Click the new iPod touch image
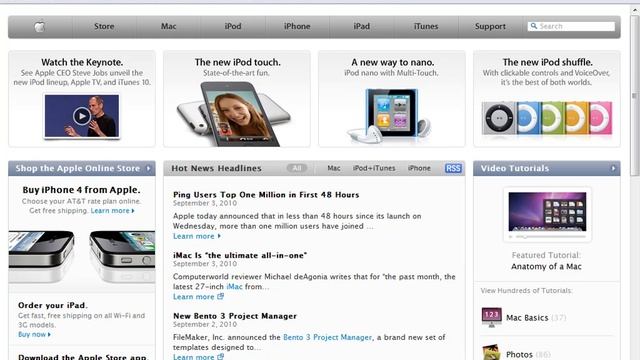The image size is (640, 360). pyautogui.click(x=234, y=113)
